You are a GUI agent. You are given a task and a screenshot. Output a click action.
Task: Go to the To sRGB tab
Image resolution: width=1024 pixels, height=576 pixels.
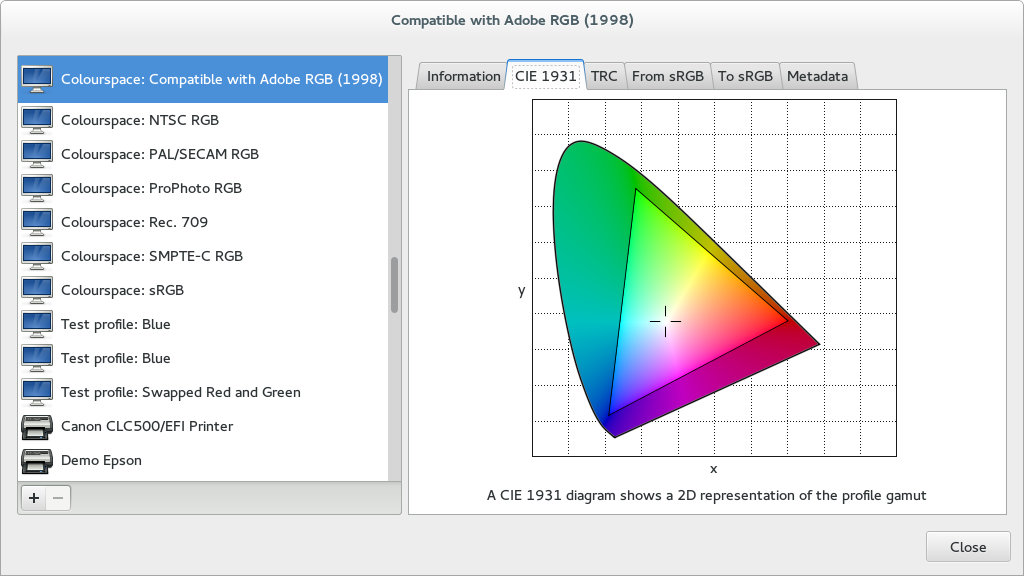click(x=745, y=76)
